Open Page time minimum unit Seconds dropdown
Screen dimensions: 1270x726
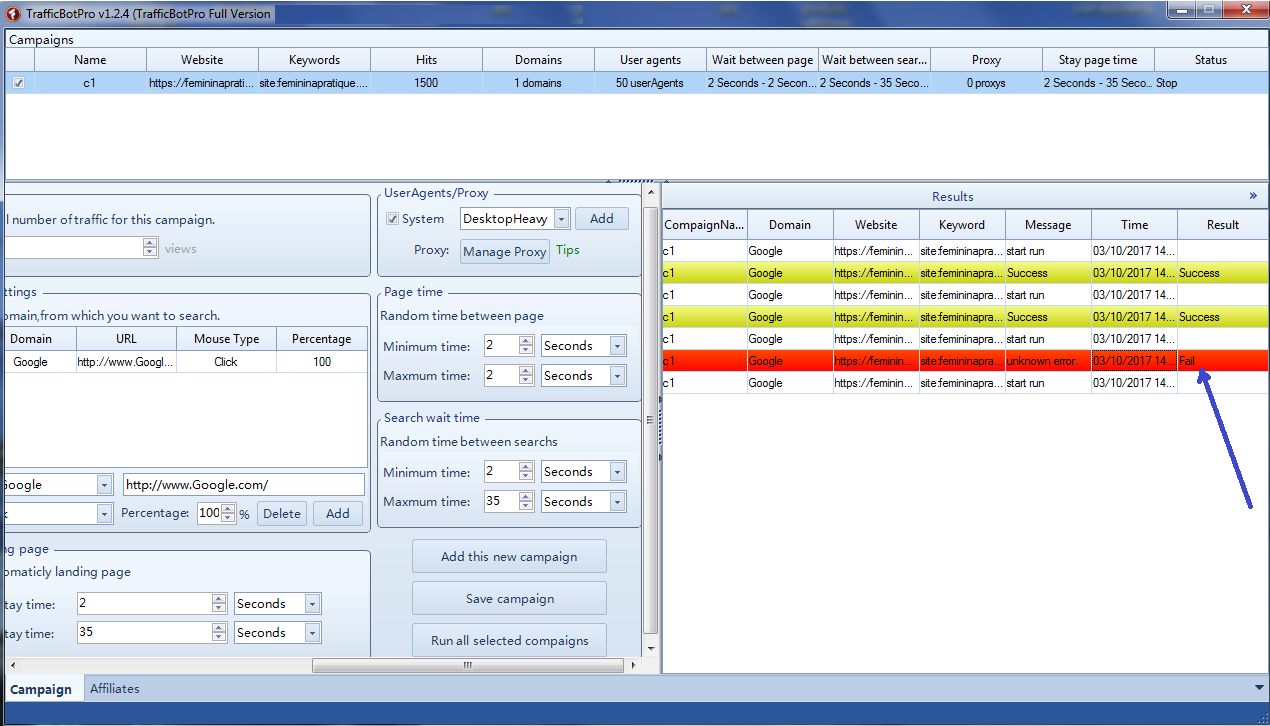click(617, 346)
